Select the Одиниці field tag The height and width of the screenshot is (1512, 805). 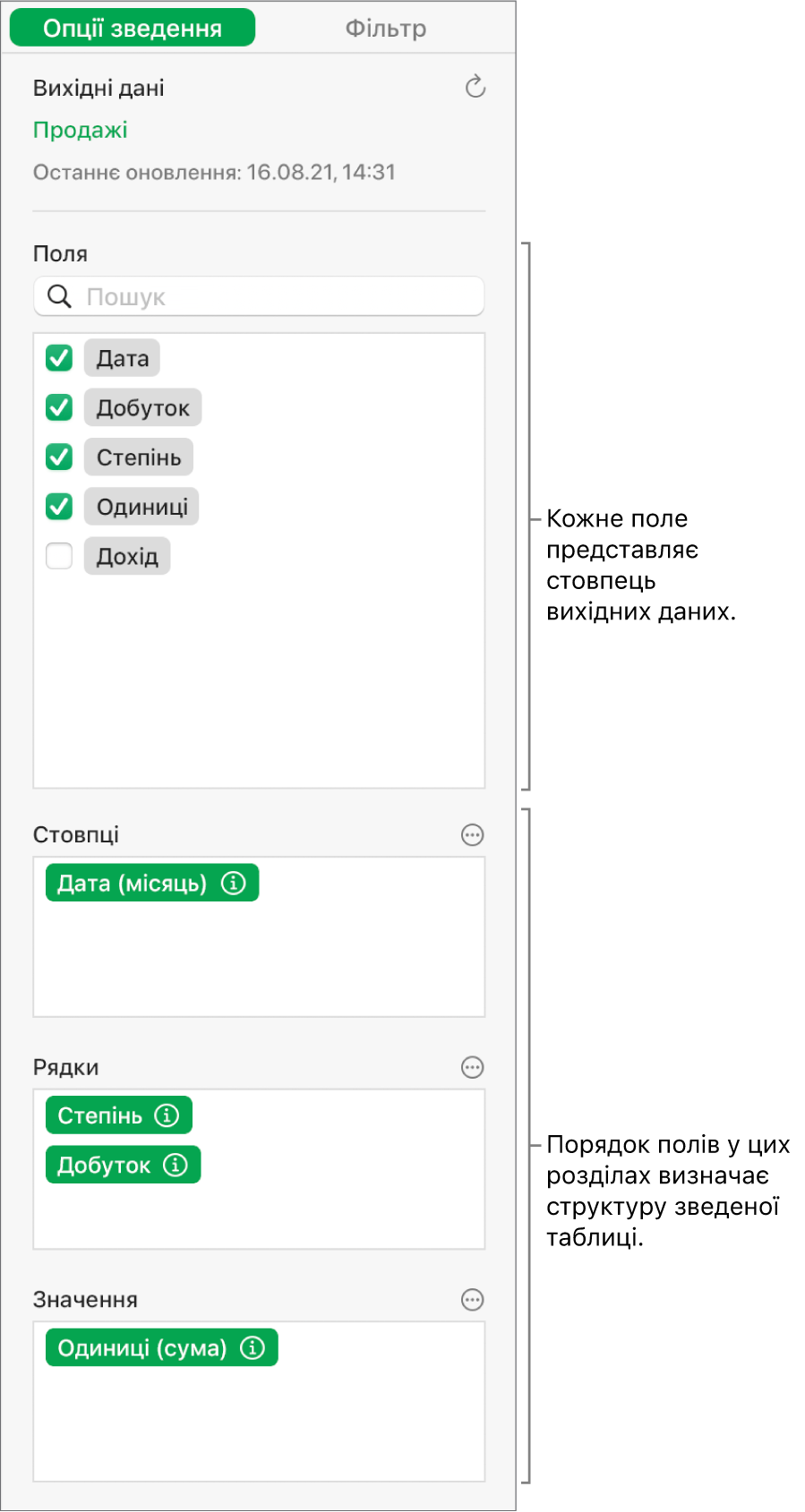tap(141, 507)
